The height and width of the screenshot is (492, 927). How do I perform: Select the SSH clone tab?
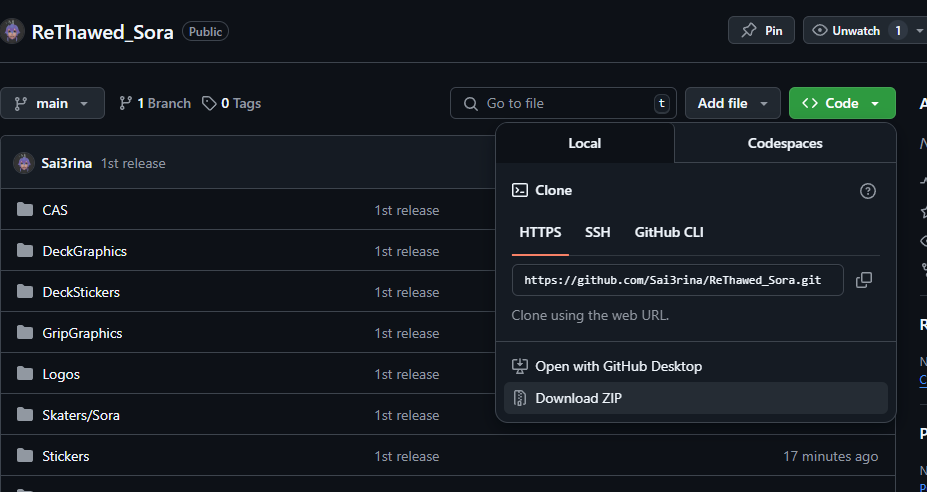pyautogui.click(x=597, y=232)
